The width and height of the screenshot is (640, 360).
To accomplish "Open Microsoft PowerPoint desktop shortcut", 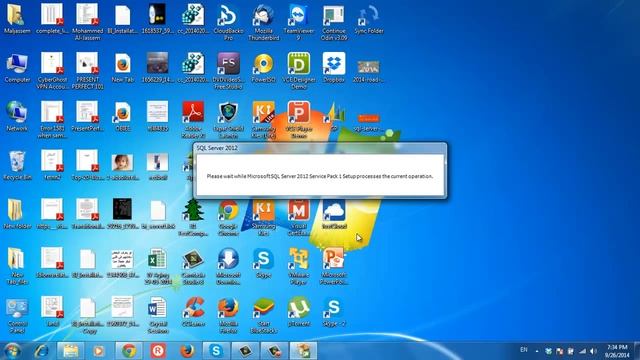I will coord(334,266).
